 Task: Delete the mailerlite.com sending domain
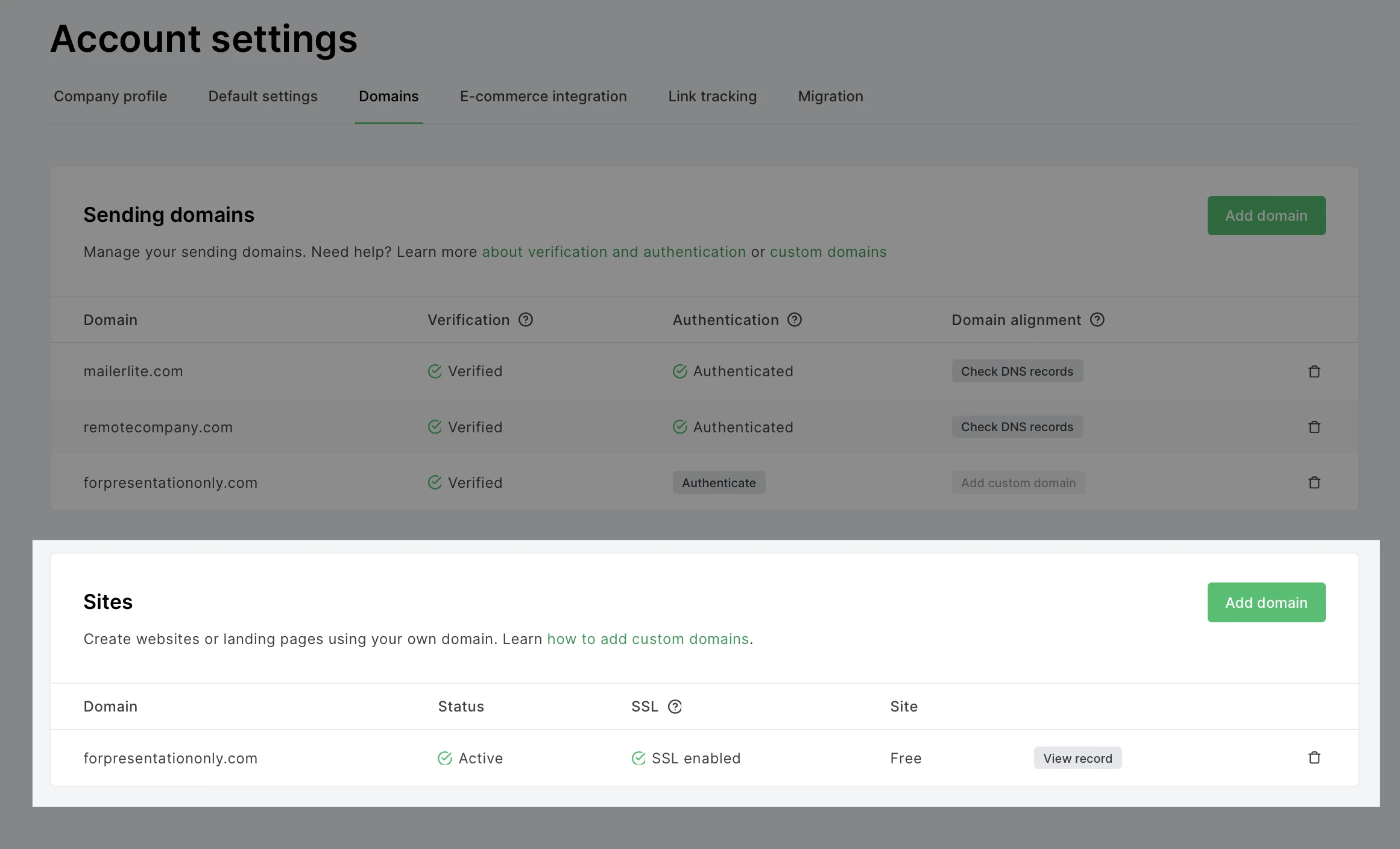coord(1314,371)
